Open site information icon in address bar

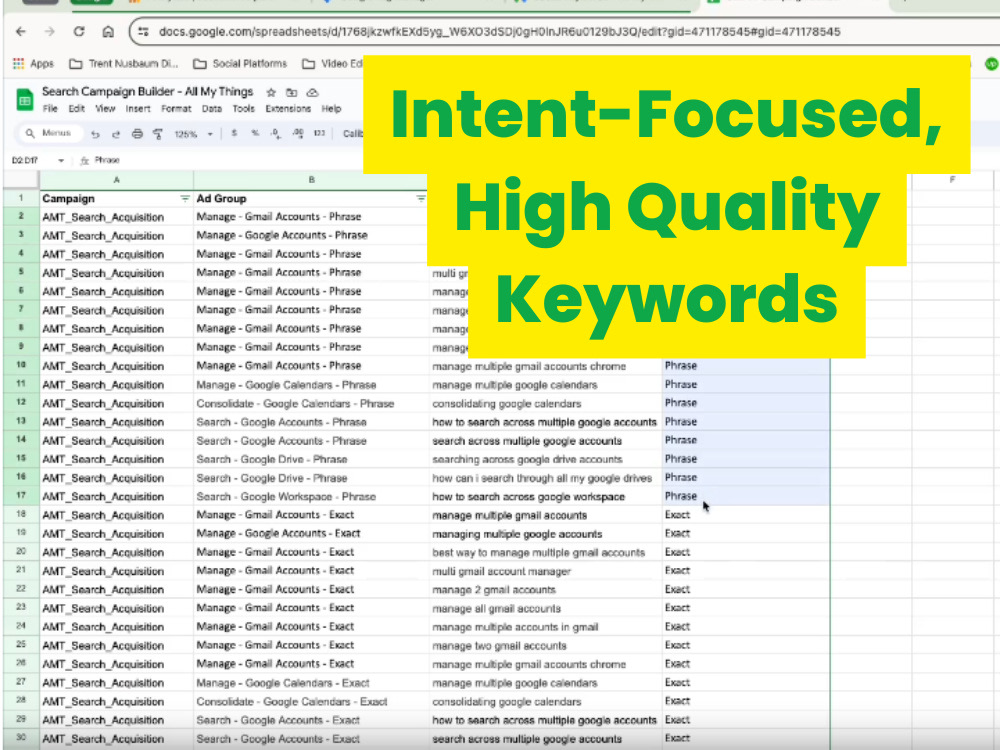(143, 31)
